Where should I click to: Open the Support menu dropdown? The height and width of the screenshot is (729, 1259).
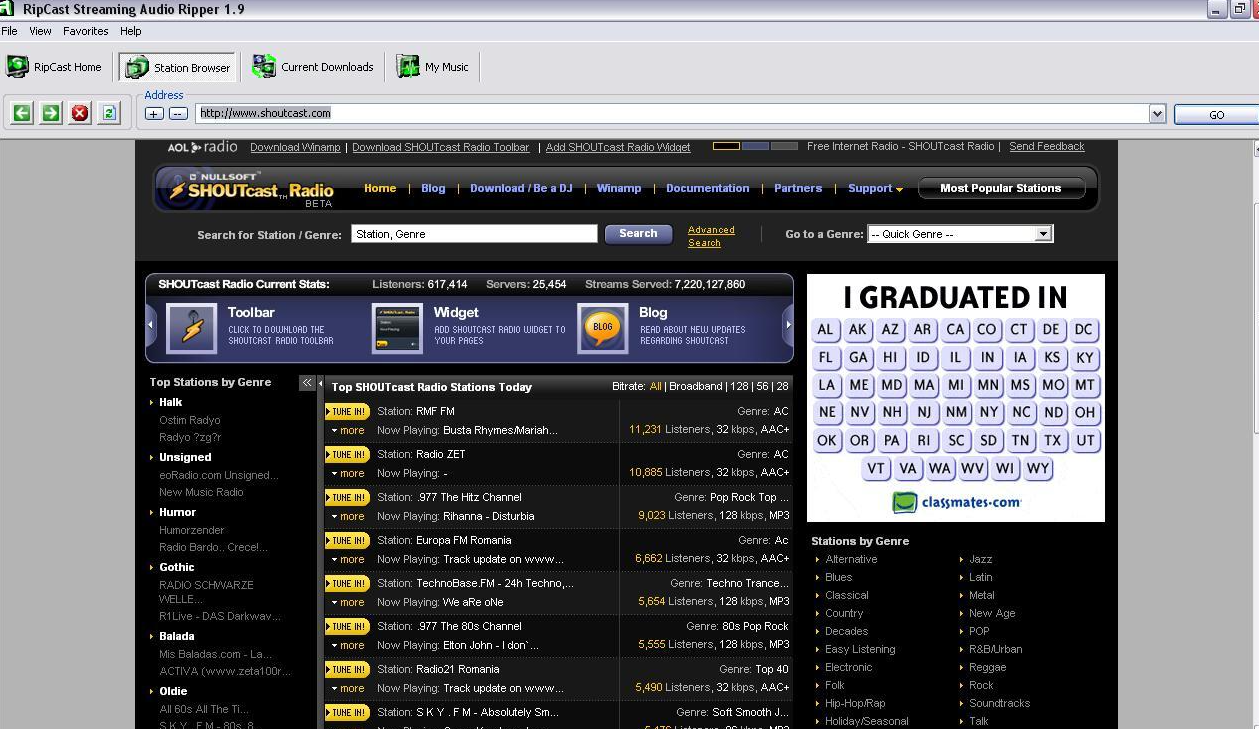pos(875,188)
